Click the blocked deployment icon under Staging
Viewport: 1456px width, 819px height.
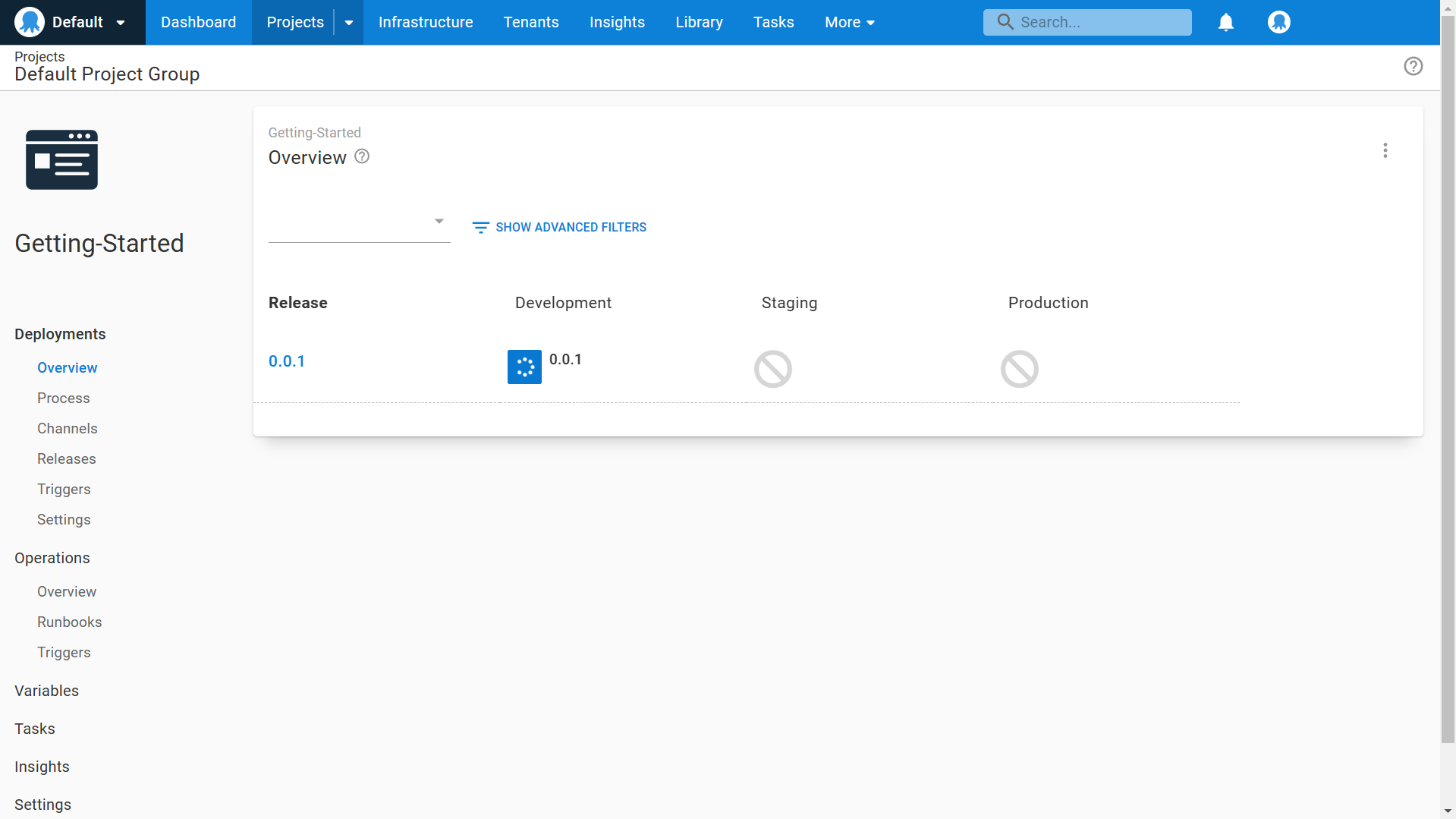[x=772, y=369]
